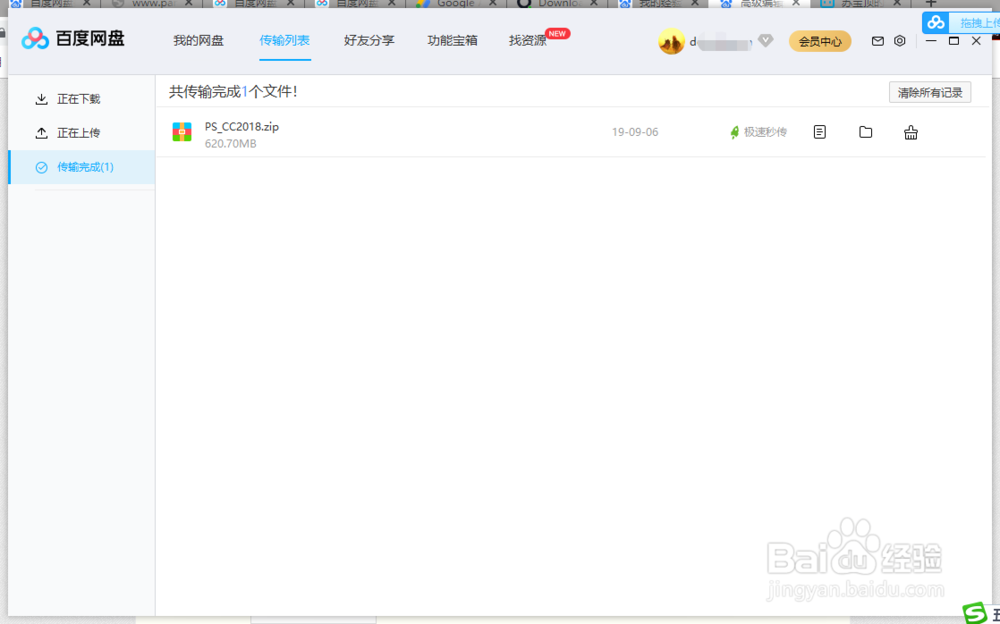Open the 我的网盘 tab
1000x624 pixels.
198,41
